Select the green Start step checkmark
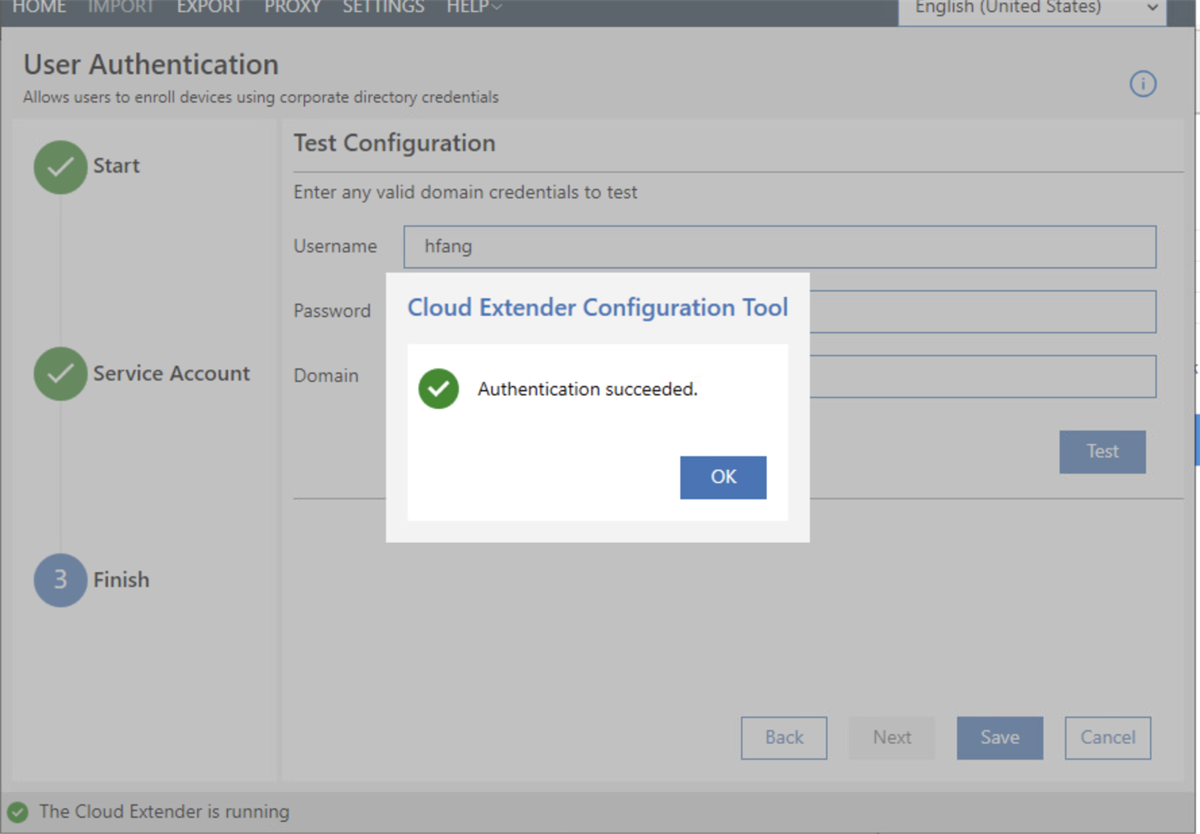 click(x=60, y=167)
